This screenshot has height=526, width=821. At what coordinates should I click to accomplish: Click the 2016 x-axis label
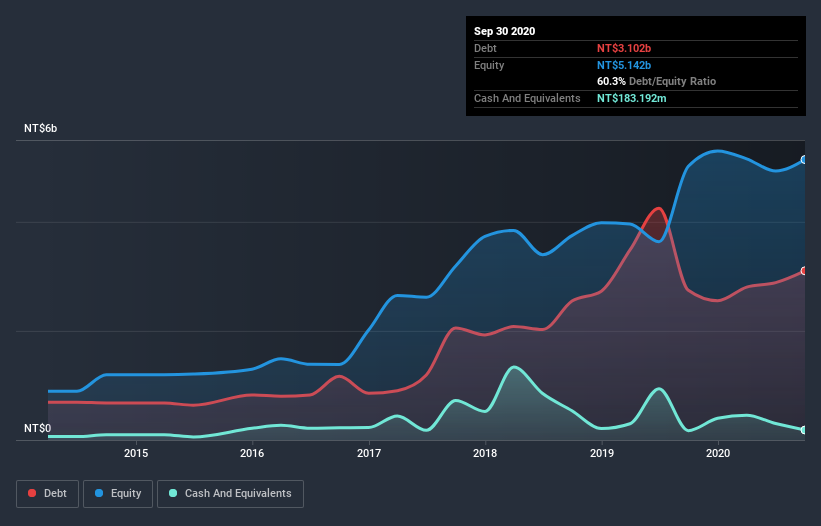252,453
